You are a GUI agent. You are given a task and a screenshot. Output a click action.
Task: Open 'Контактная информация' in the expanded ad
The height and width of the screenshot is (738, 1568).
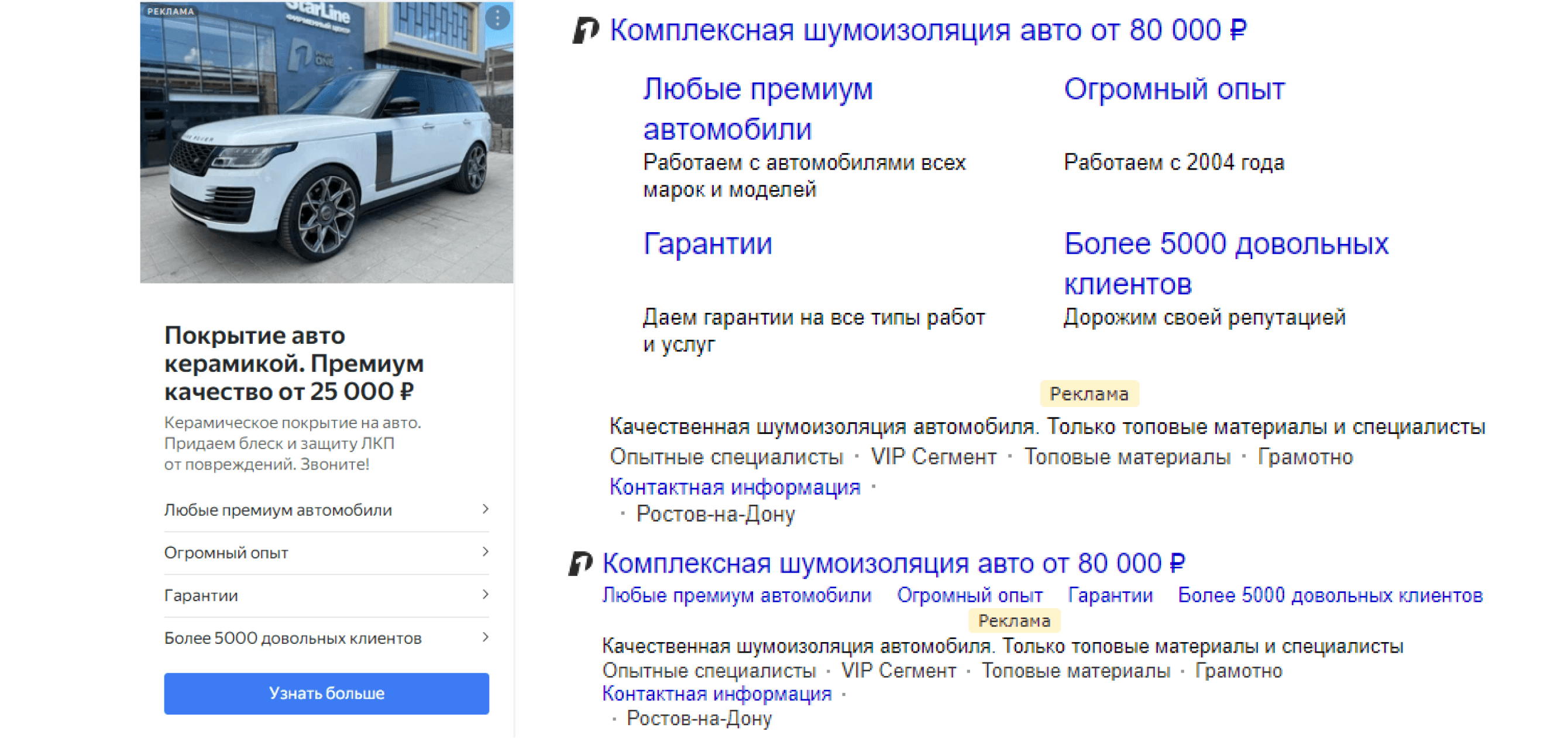pos(735,487)
